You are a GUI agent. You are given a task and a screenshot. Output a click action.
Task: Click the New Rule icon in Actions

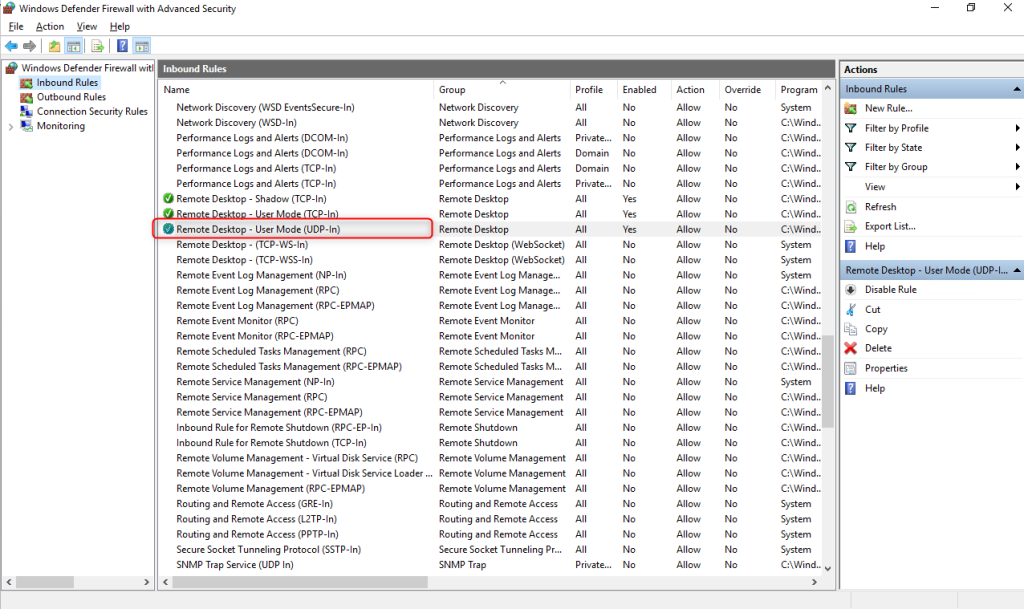(851, 108)
